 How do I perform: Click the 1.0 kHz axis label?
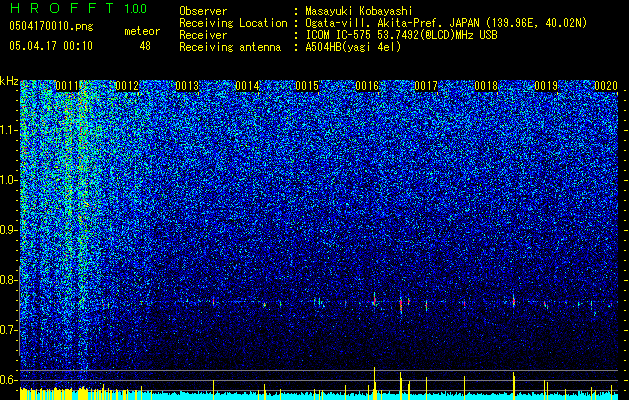pos(9,180)
